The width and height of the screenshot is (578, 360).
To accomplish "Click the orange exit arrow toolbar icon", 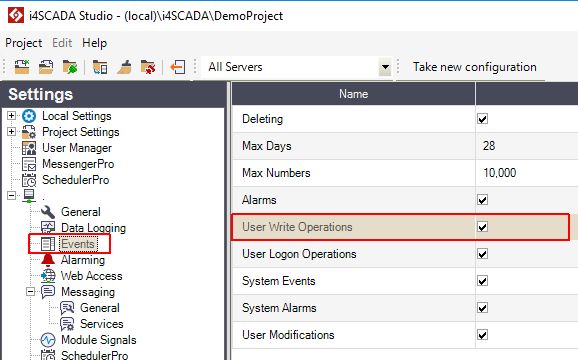I will point(178,67).
